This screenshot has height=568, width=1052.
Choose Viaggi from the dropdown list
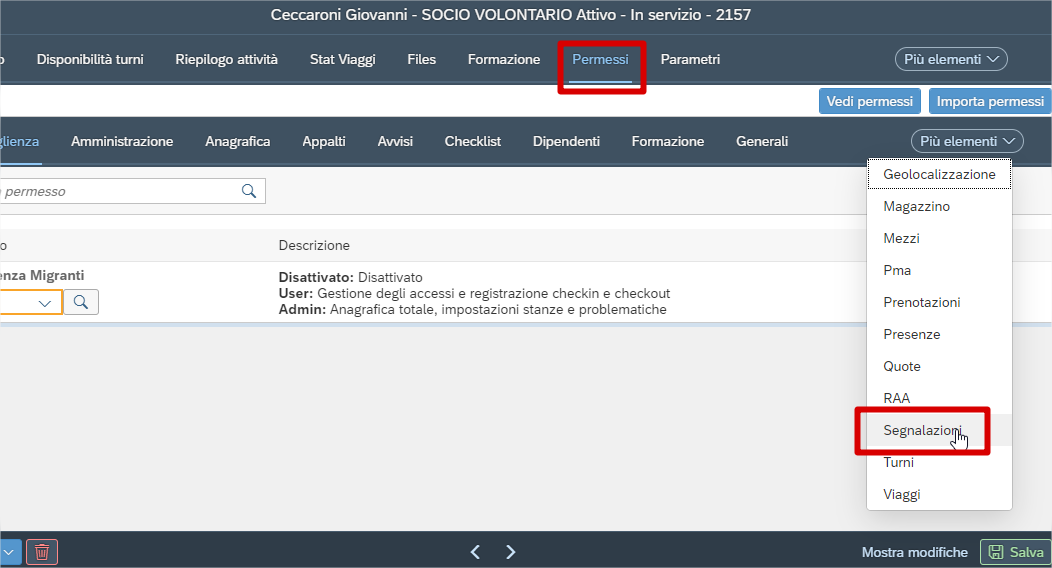coord(939,494)
